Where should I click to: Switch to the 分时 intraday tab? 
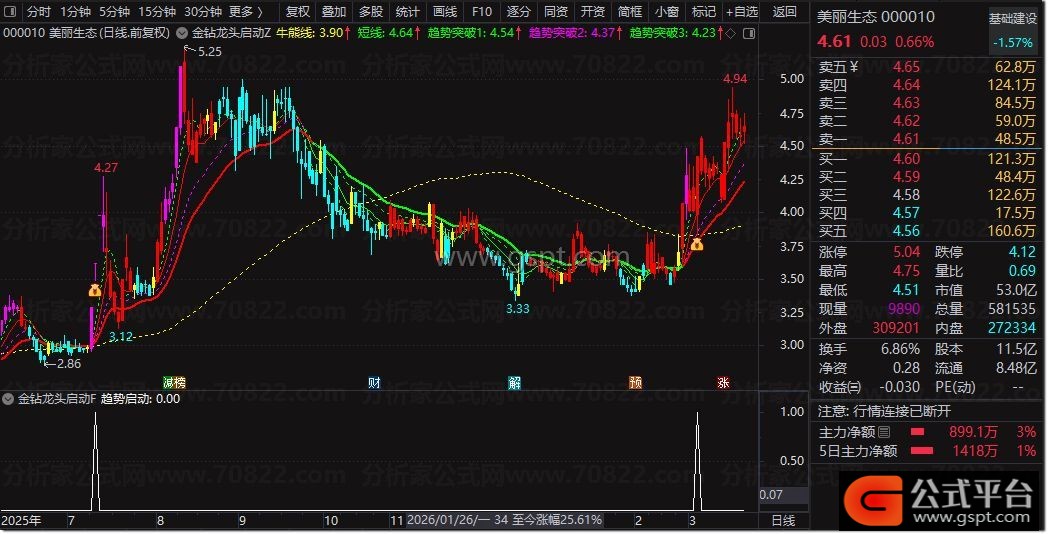pos(38,12)
